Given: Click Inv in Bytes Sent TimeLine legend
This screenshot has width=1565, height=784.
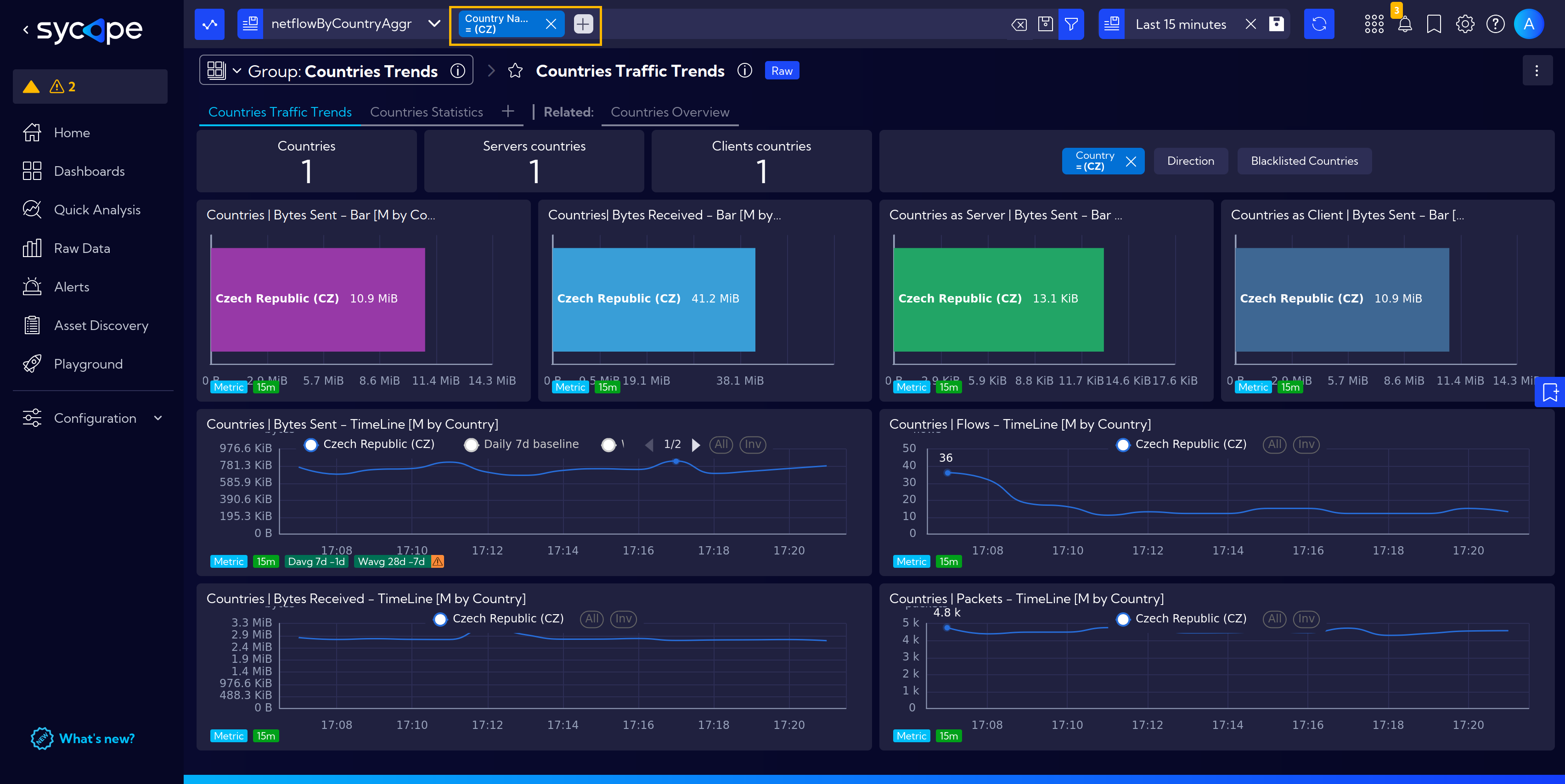Looking at the screenshot, I should click(x=753, y=444).
